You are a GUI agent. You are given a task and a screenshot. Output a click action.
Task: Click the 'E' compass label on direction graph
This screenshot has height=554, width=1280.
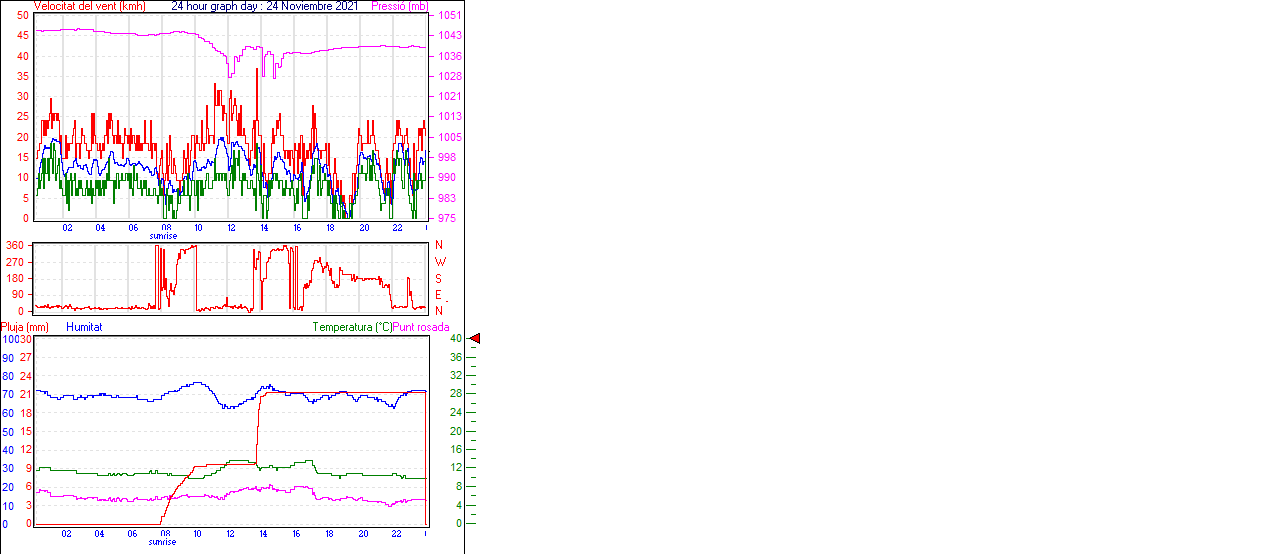(438, 294)
